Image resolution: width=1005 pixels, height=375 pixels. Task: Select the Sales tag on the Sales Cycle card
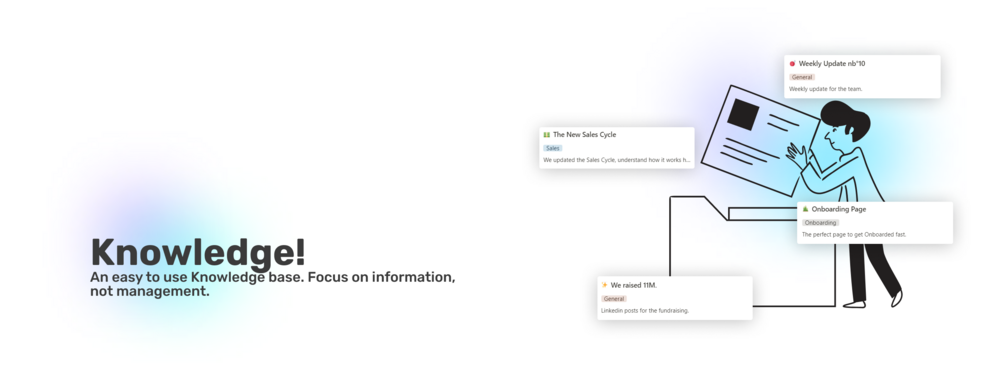coord(552,148)
